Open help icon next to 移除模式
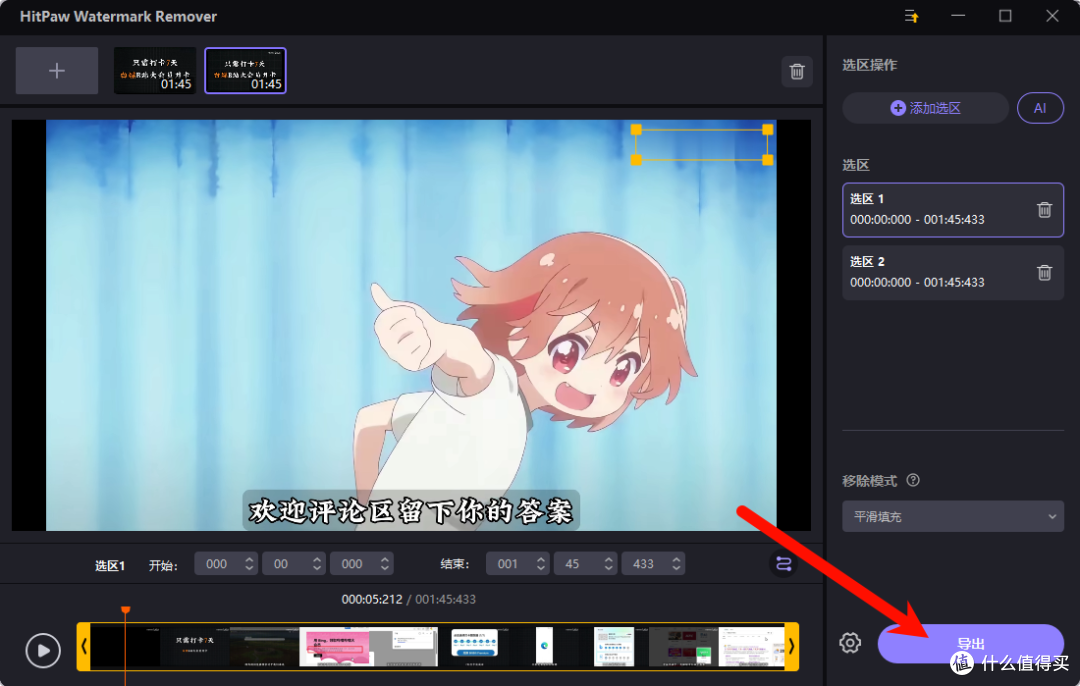Screen dimensions: 1080x686 coord(913,480)
